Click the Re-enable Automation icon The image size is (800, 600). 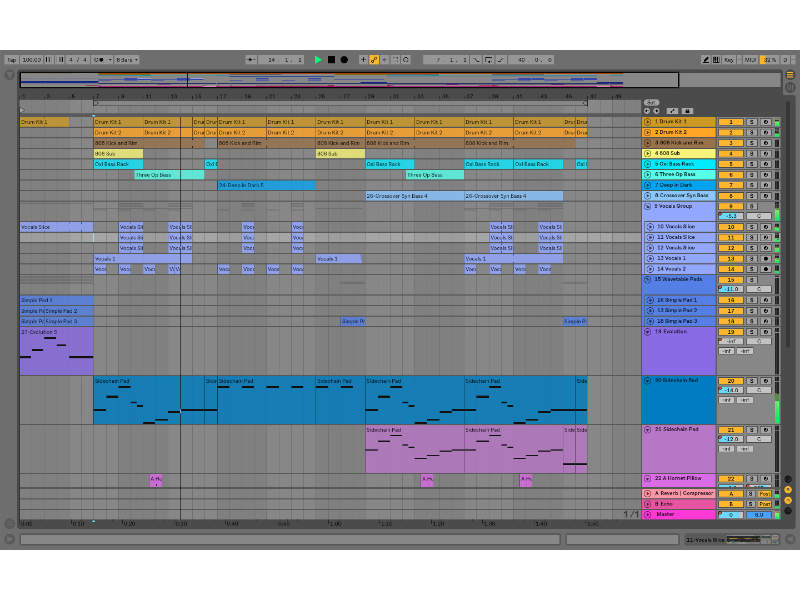tap(385, 60)
